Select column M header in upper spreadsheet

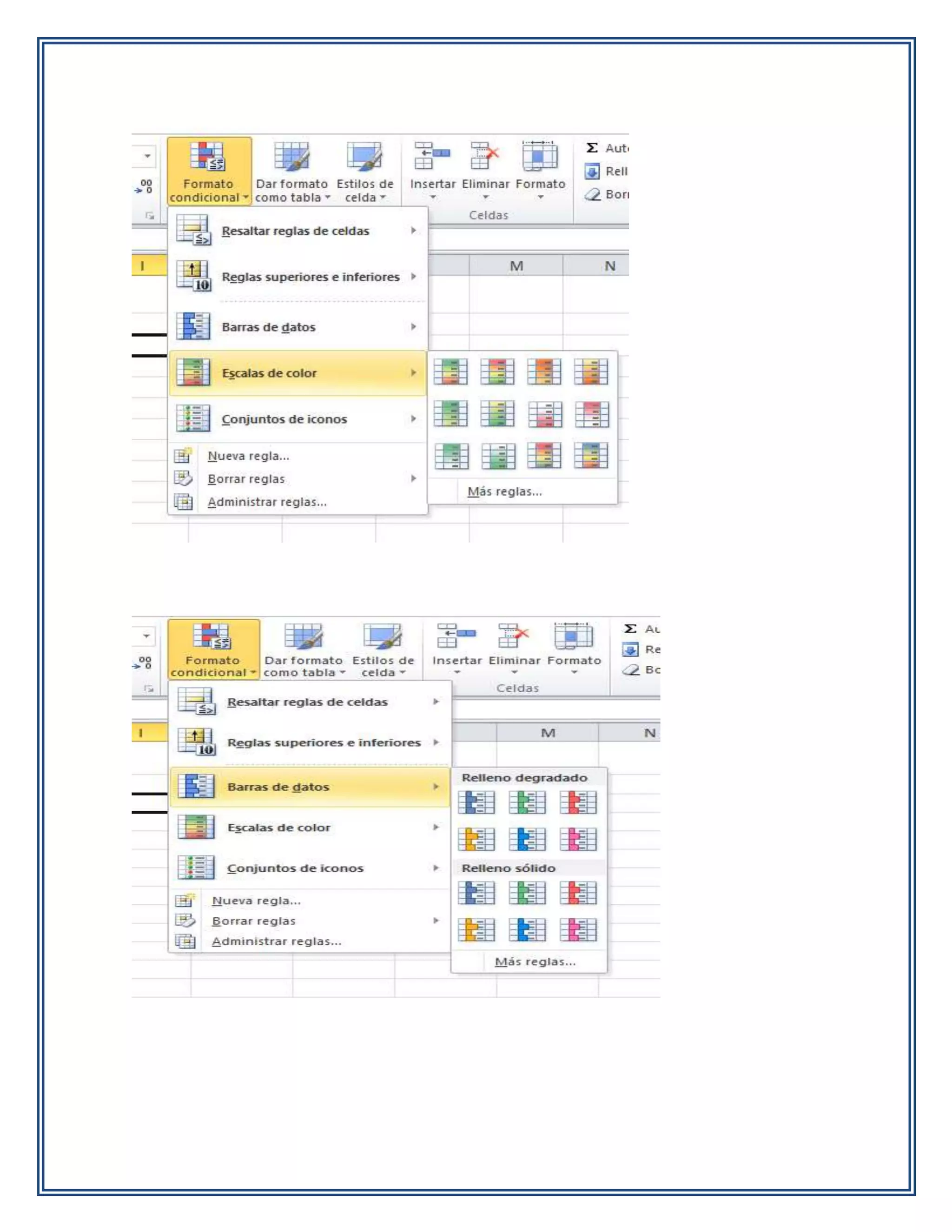tap(516, 265)
